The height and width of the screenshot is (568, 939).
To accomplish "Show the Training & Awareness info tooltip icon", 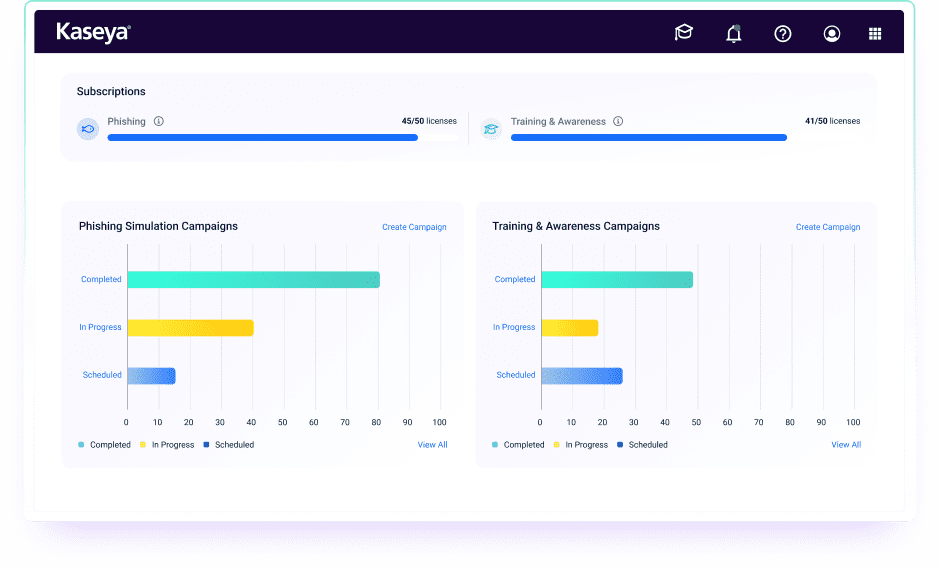I will pos(618,121).
